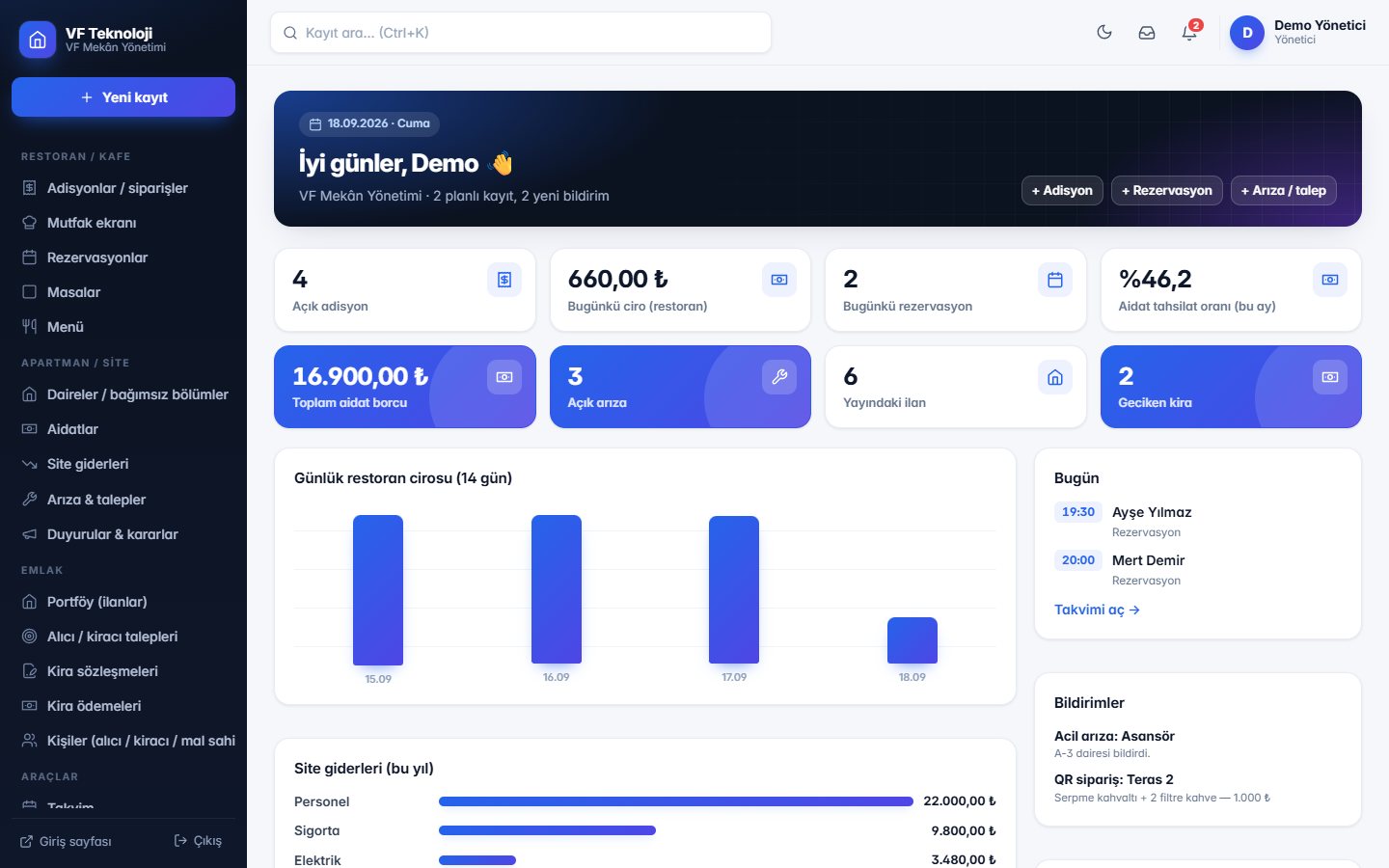Click the search magnifier icon
The width and height of the screenshot is (1389, 868).
[289, 33]
